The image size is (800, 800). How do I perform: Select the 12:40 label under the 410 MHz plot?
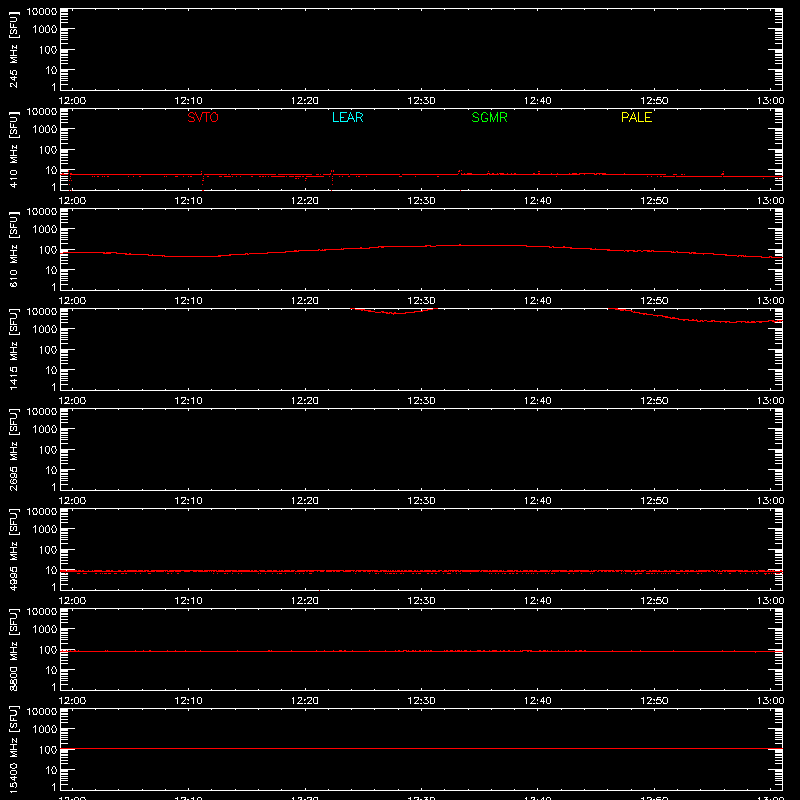pos(537,201)
